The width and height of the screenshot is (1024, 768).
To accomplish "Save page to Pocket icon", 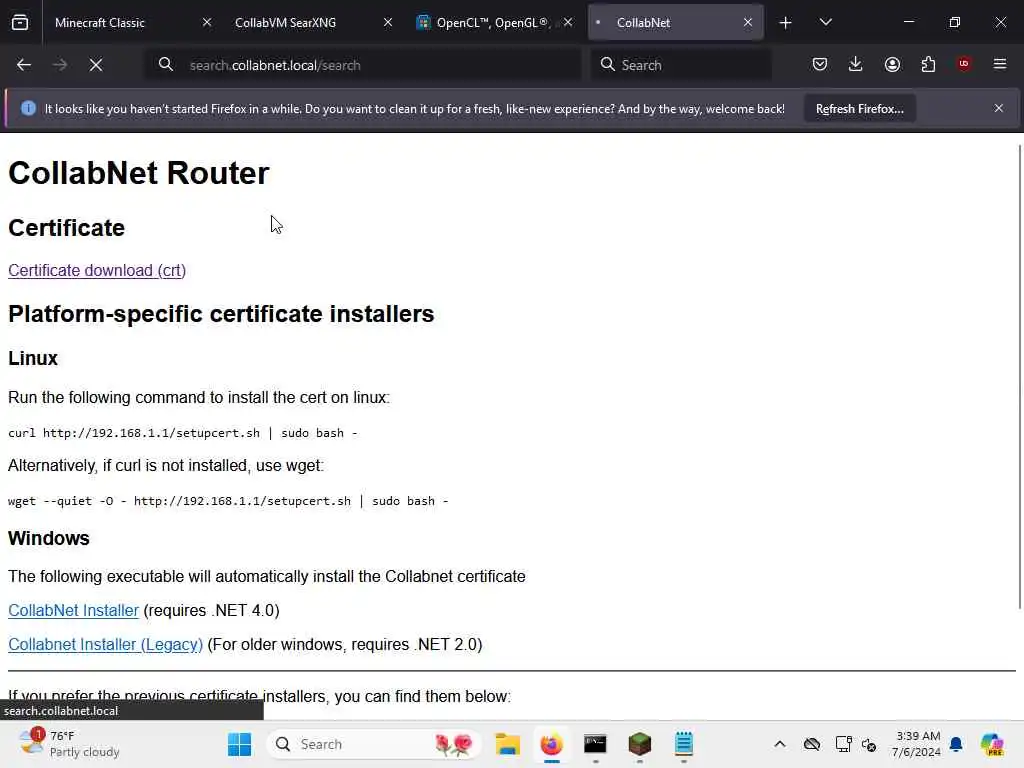I will click(820, 64).
